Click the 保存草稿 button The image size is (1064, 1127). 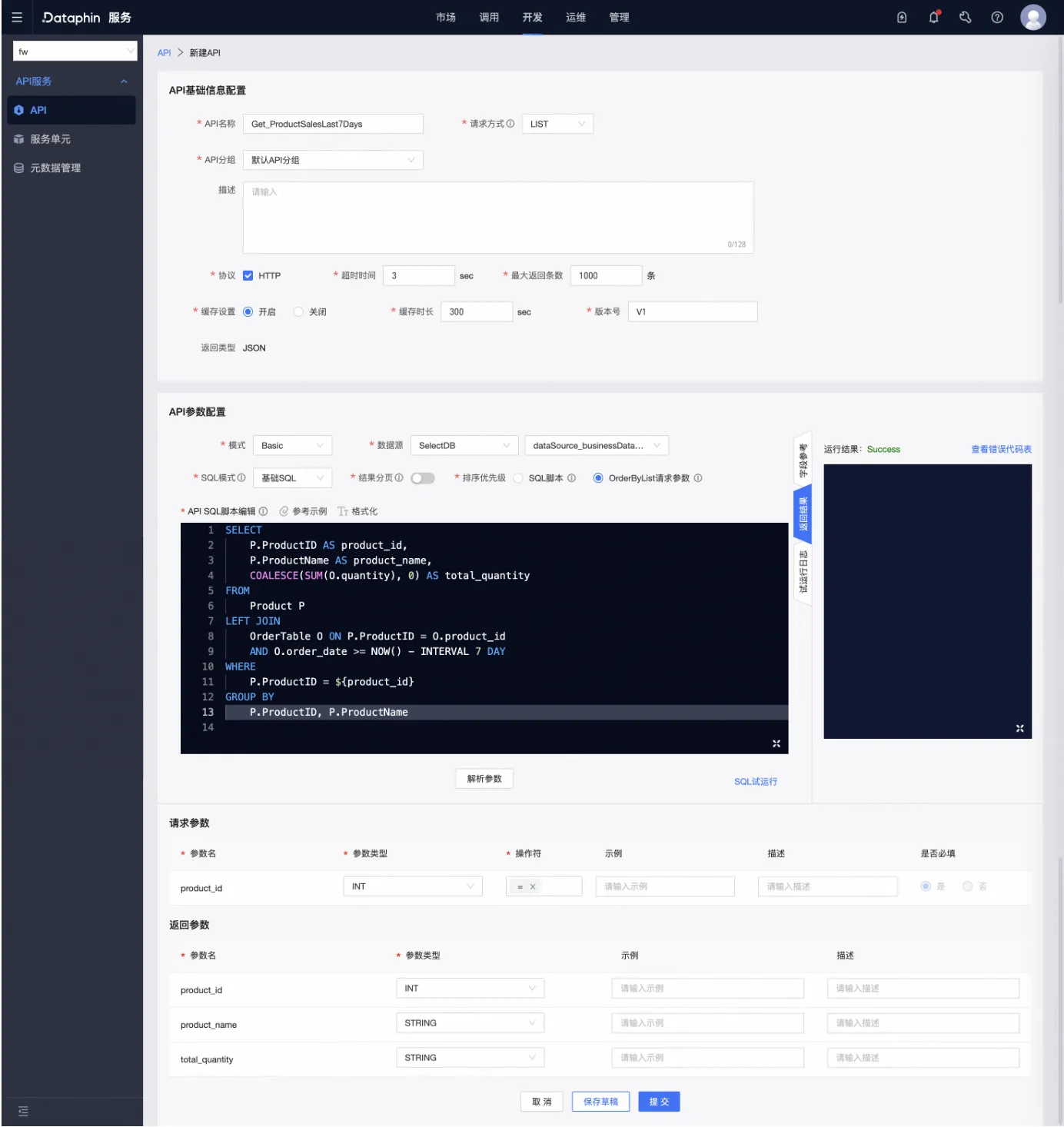600,1102
